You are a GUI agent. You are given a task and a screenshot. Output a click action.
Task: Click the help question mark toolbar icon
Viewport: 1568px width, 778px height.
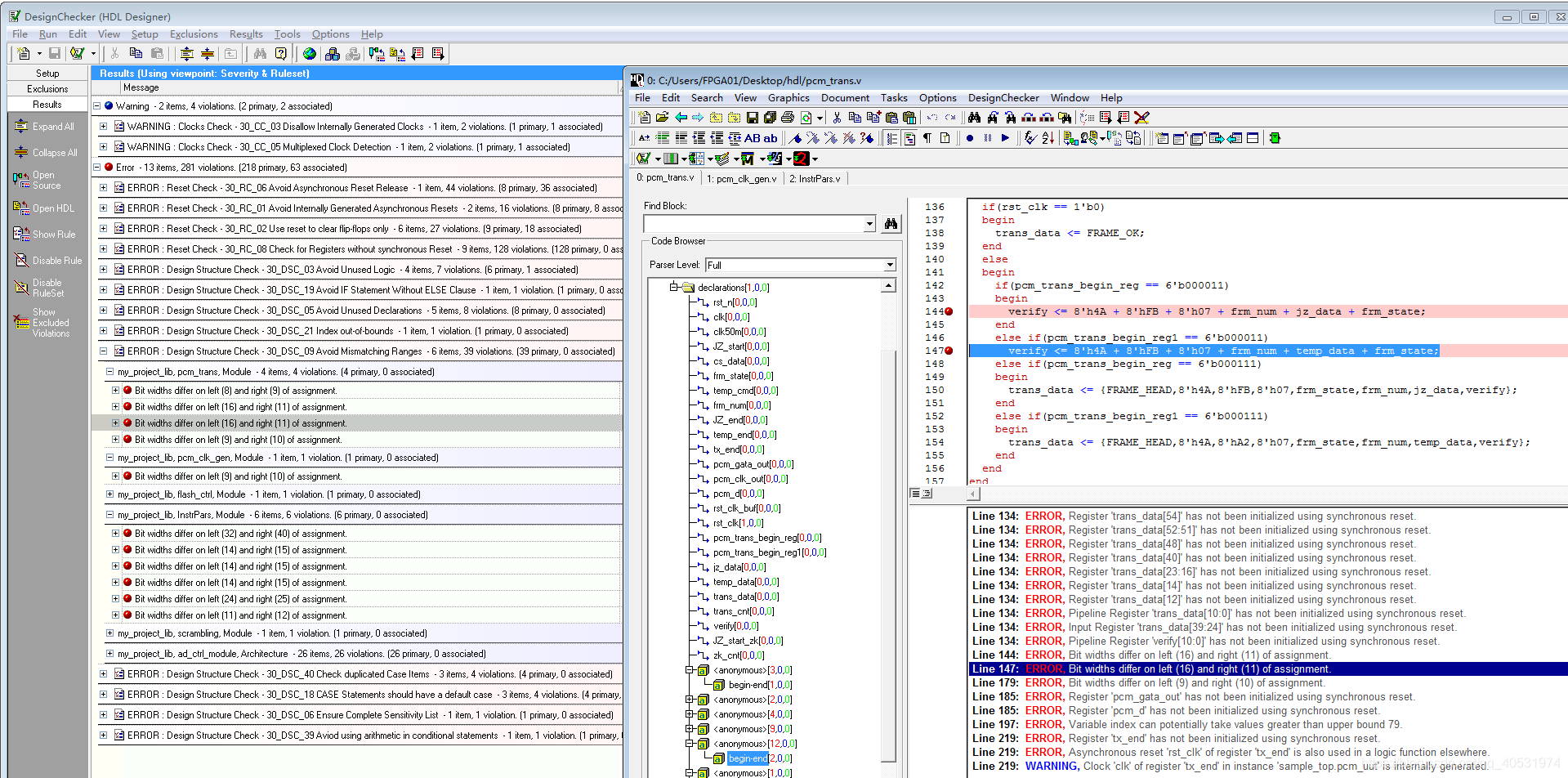[281, 54]
